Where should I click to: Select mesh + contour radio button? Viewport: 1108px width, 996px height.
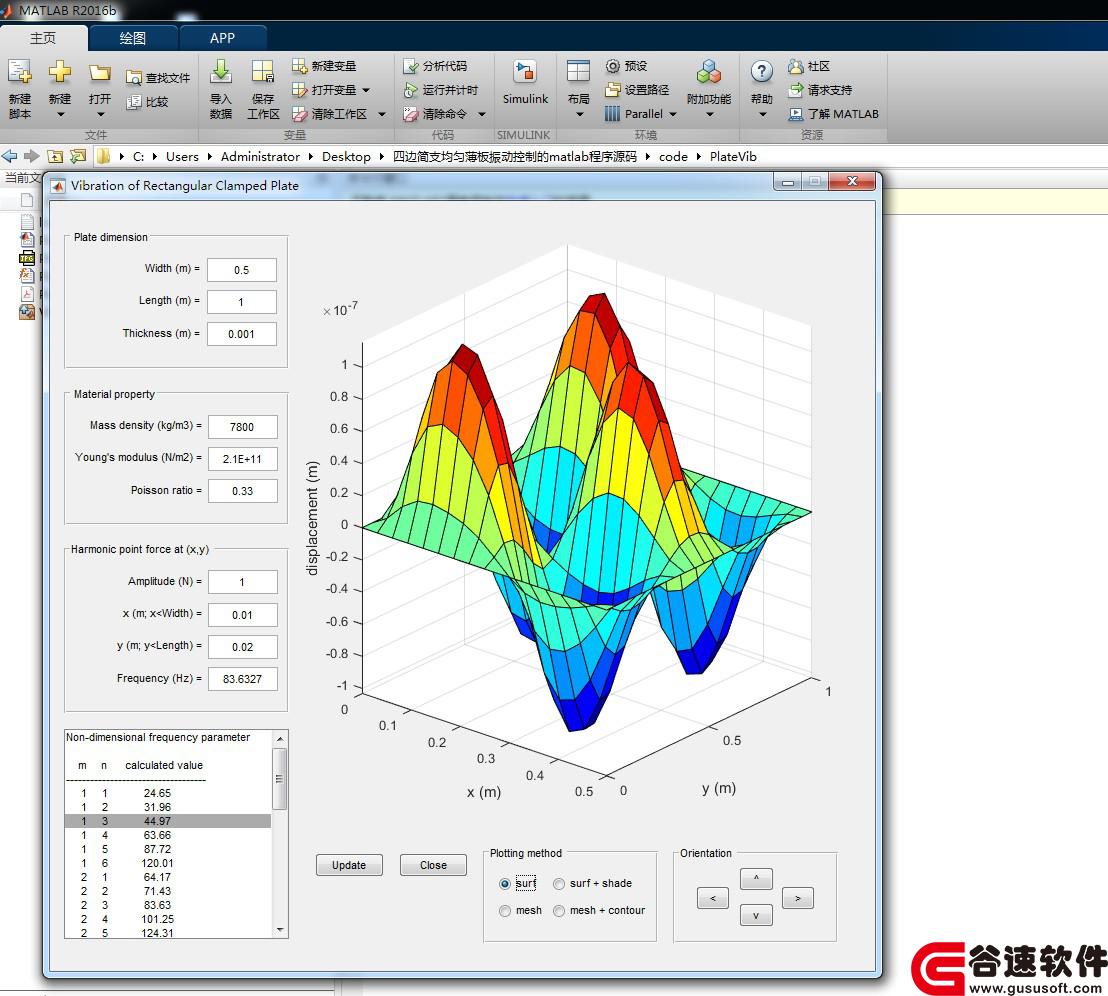[x=559, y=911]
